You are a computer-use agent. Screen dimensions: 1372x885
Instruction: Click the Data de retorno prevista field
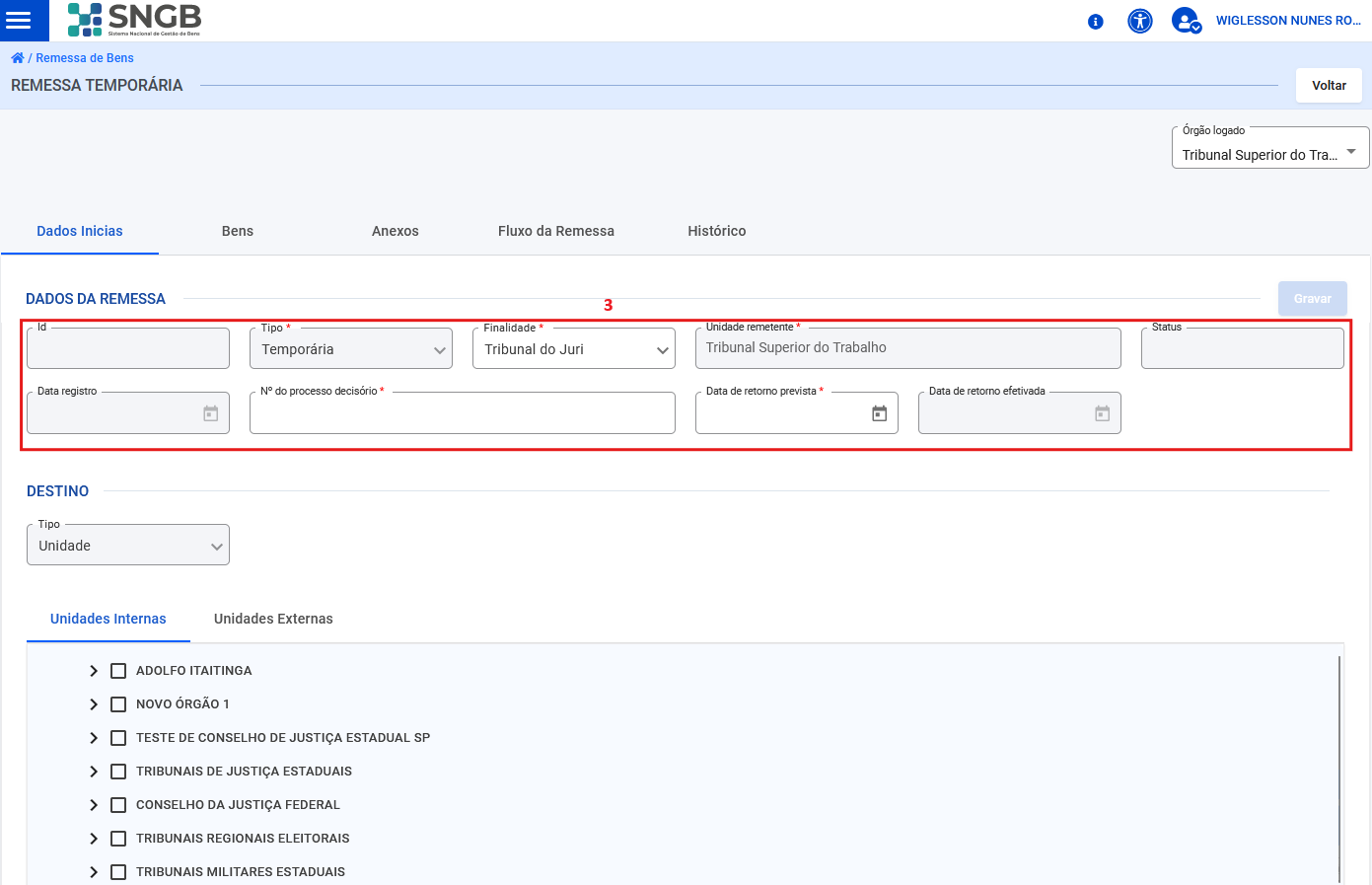coord(797,413)
